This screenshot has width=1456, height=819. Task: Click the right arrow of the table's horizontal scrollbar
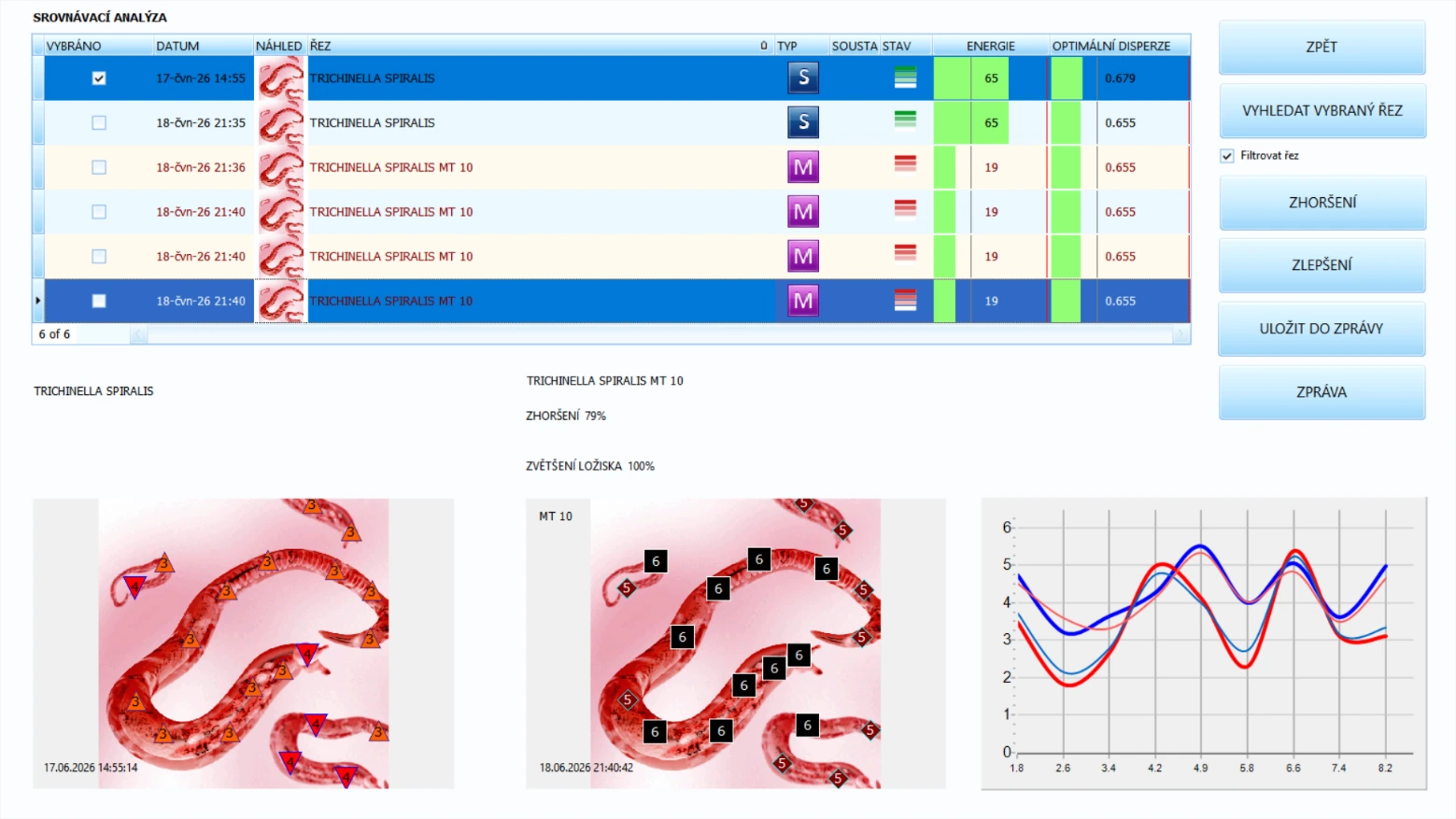1181,334
